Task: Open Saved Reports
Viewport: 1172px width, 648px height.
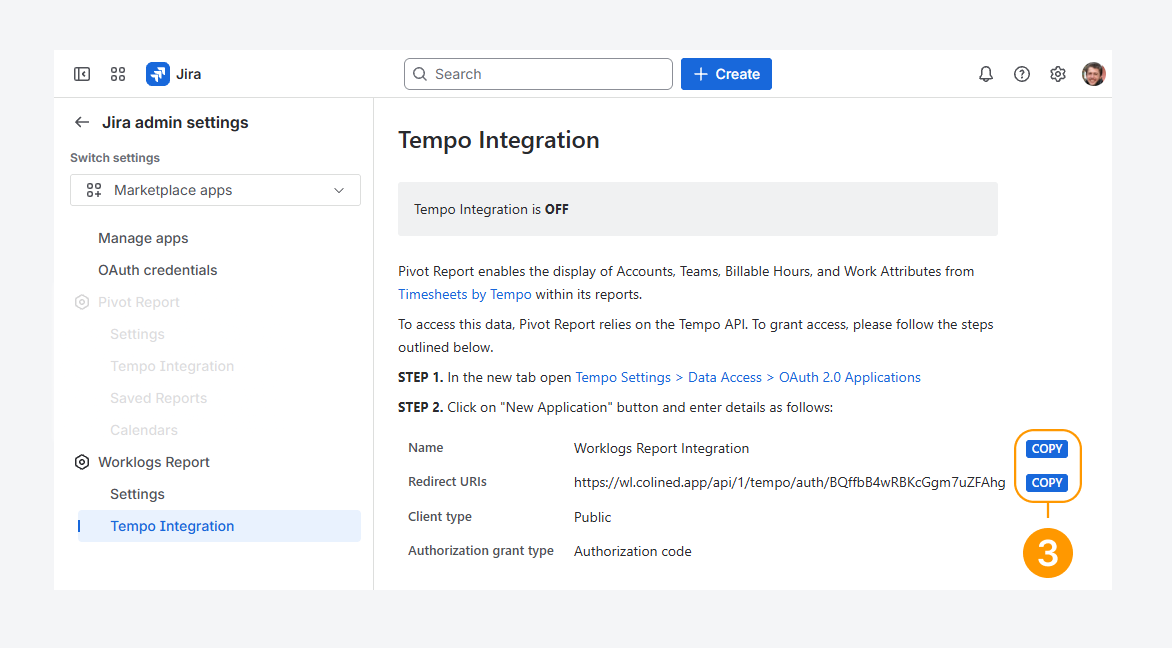Action: coord(158,398)
